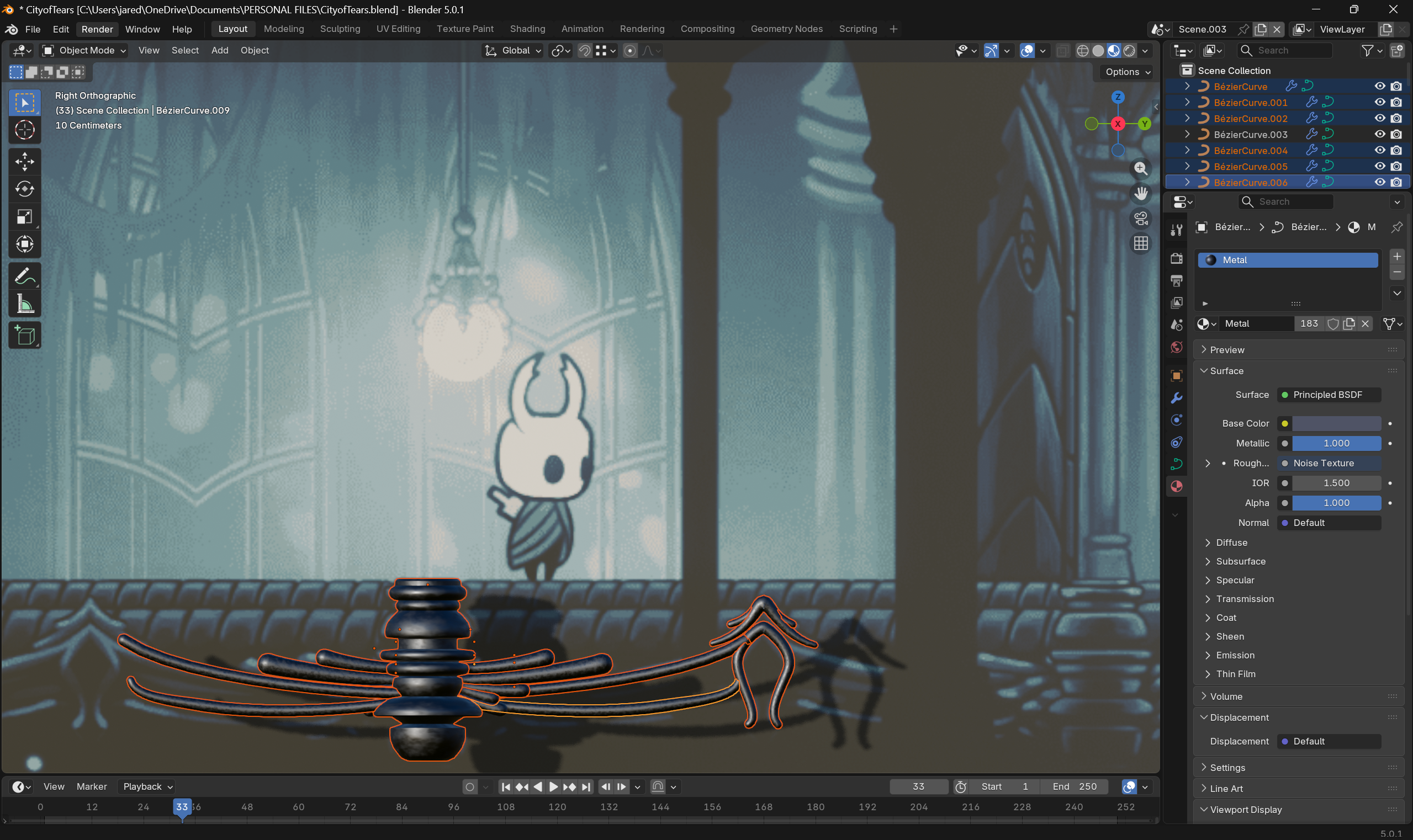Open the Object properties tab
Screen dimensions: 1413x840
pos(1176,376)
